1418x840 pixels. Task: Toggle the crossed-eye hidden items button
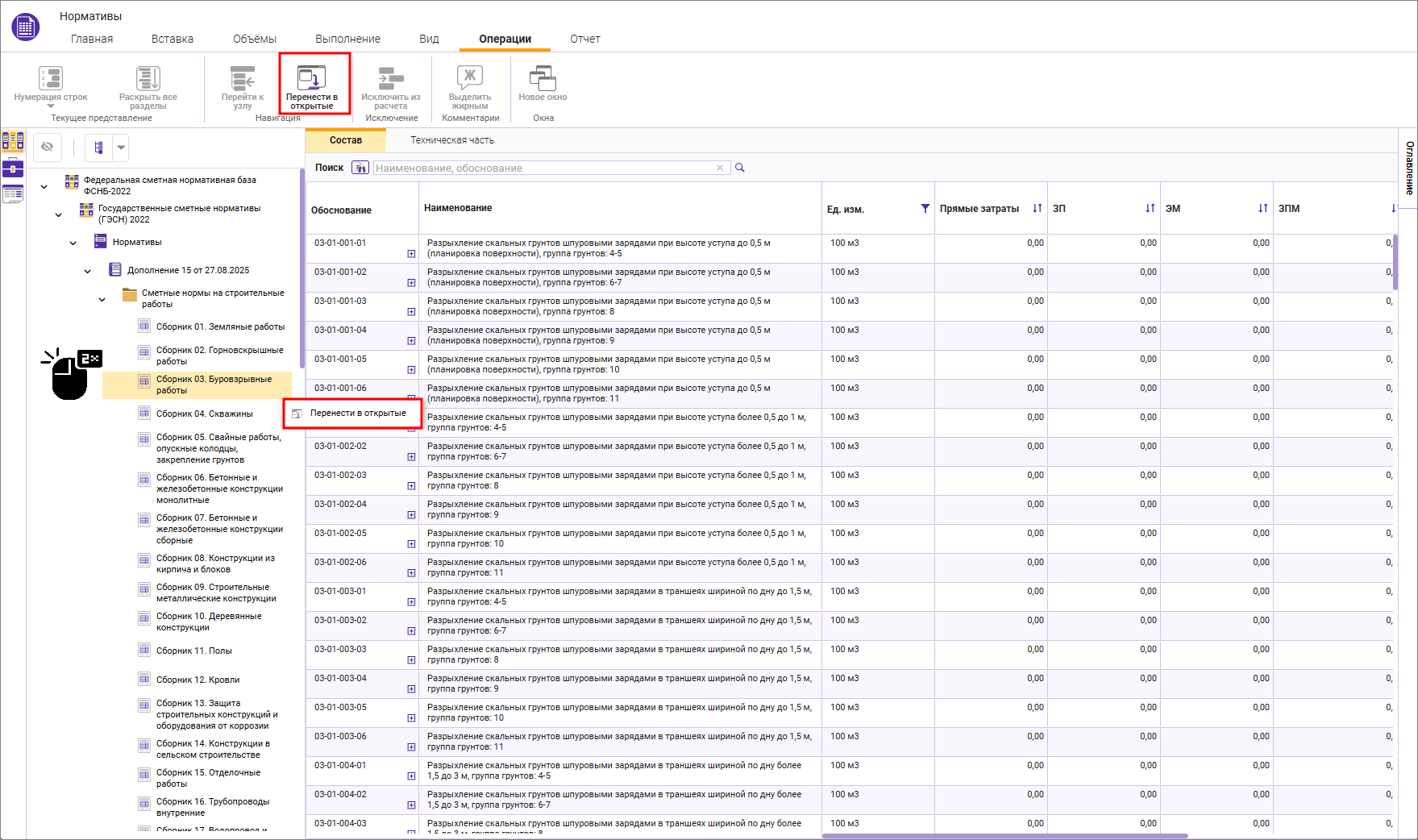[x=48, y=147]
